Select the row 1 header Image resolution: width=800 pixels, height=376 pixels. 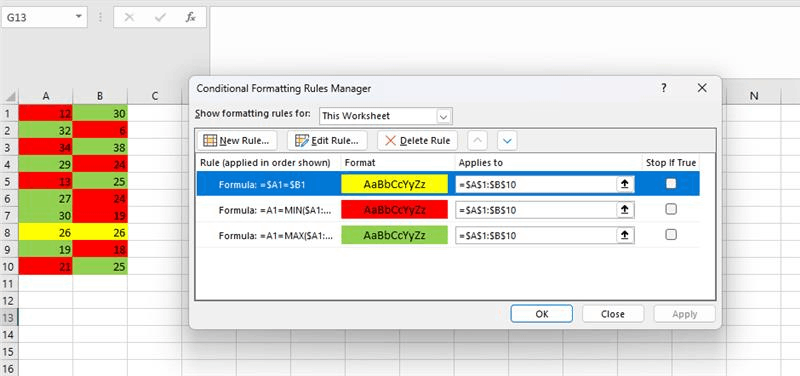pyautogui.click(x=9, y=113)
